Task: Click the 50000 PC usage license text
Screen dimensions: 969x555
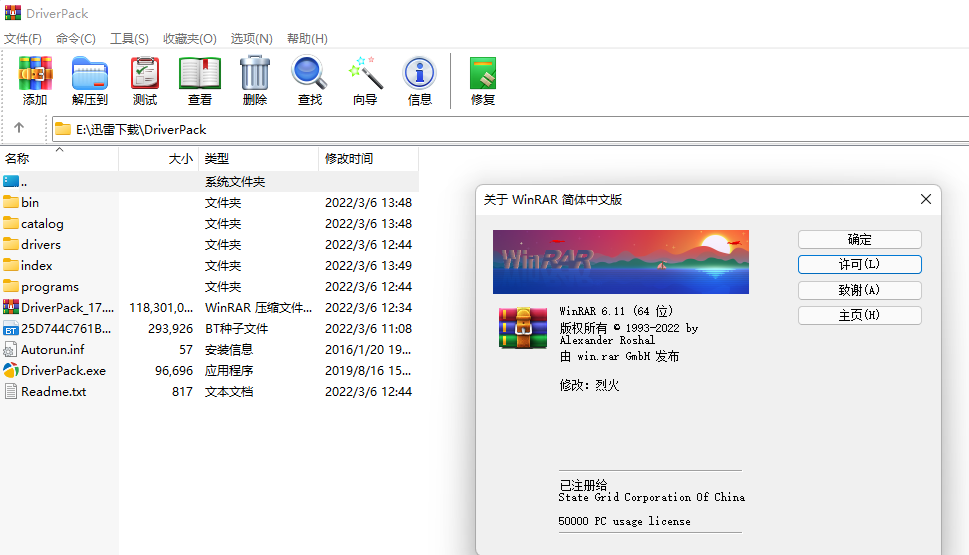Action: [624, 521]
